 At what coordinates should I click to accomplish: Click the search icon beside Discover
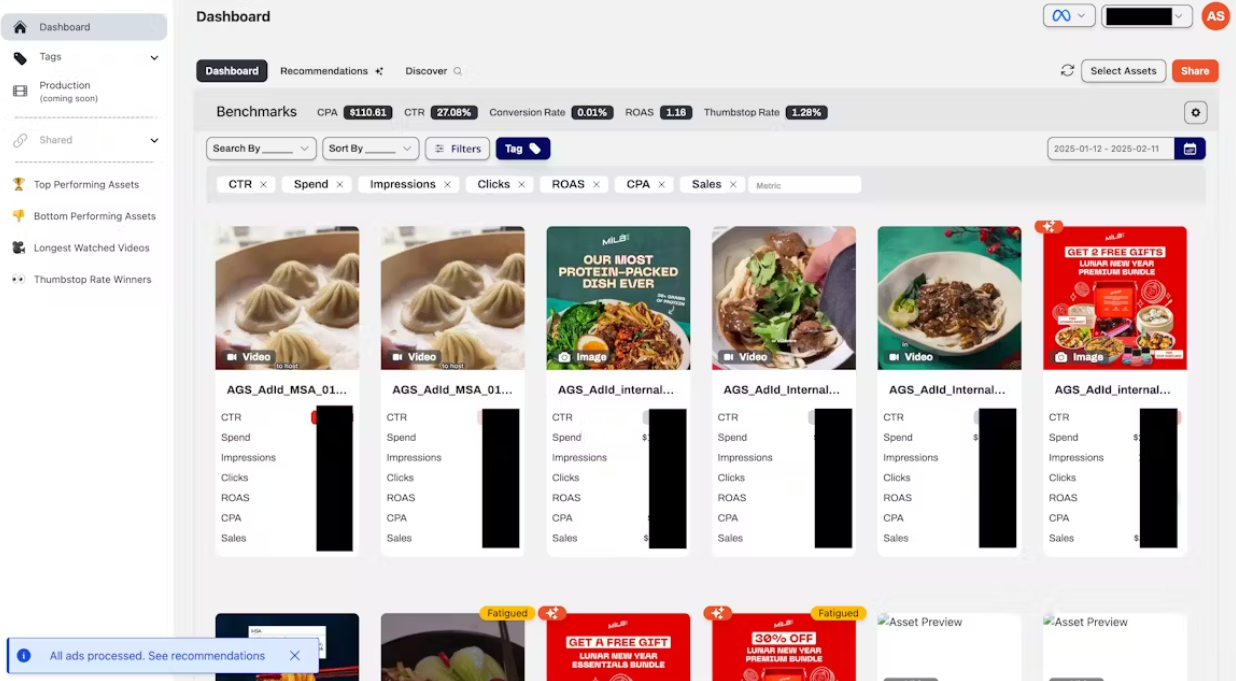click(458, 71)
